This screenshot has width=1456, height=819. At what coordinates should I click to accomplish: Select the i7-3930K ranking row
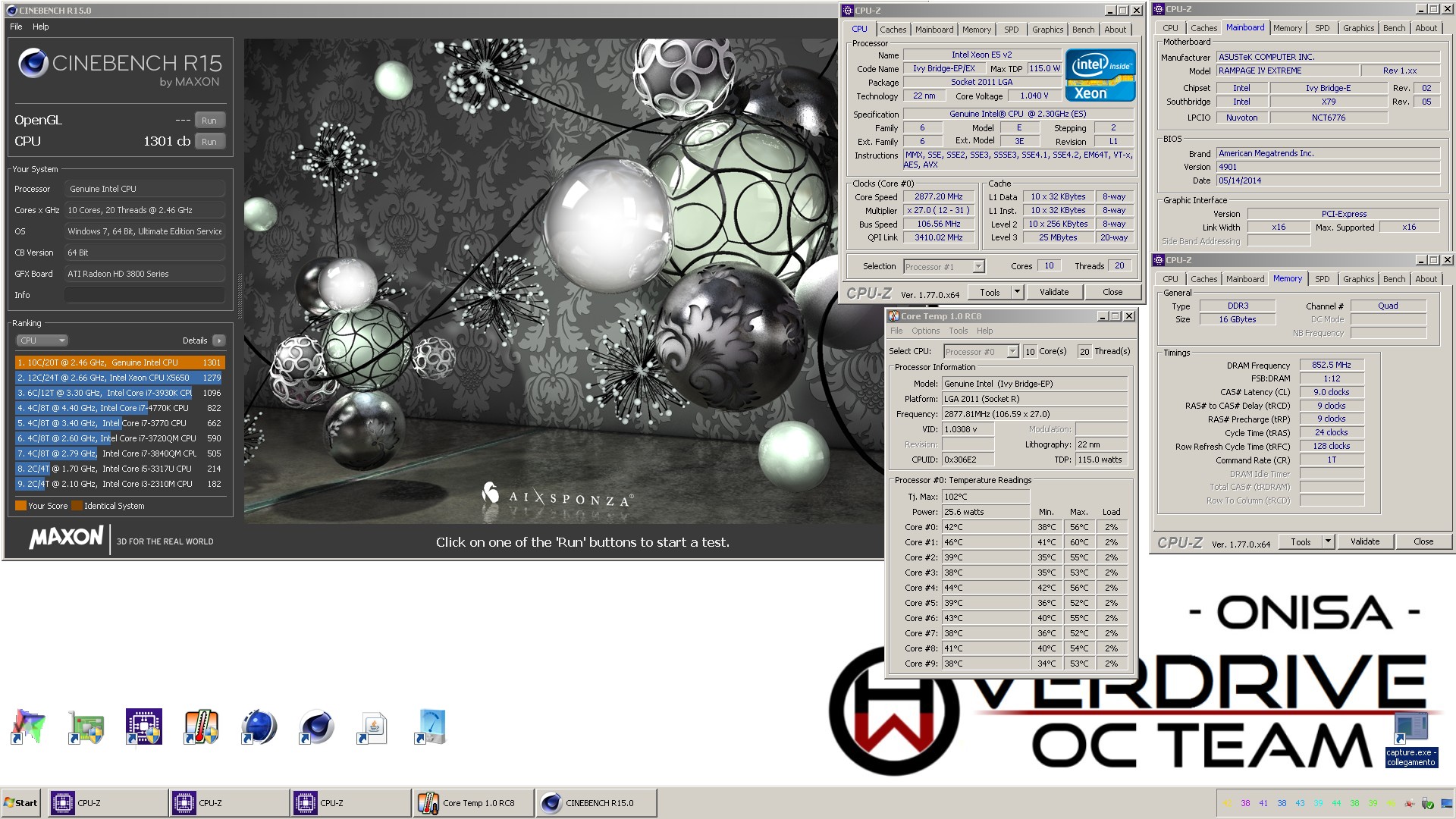coord(120,393)
